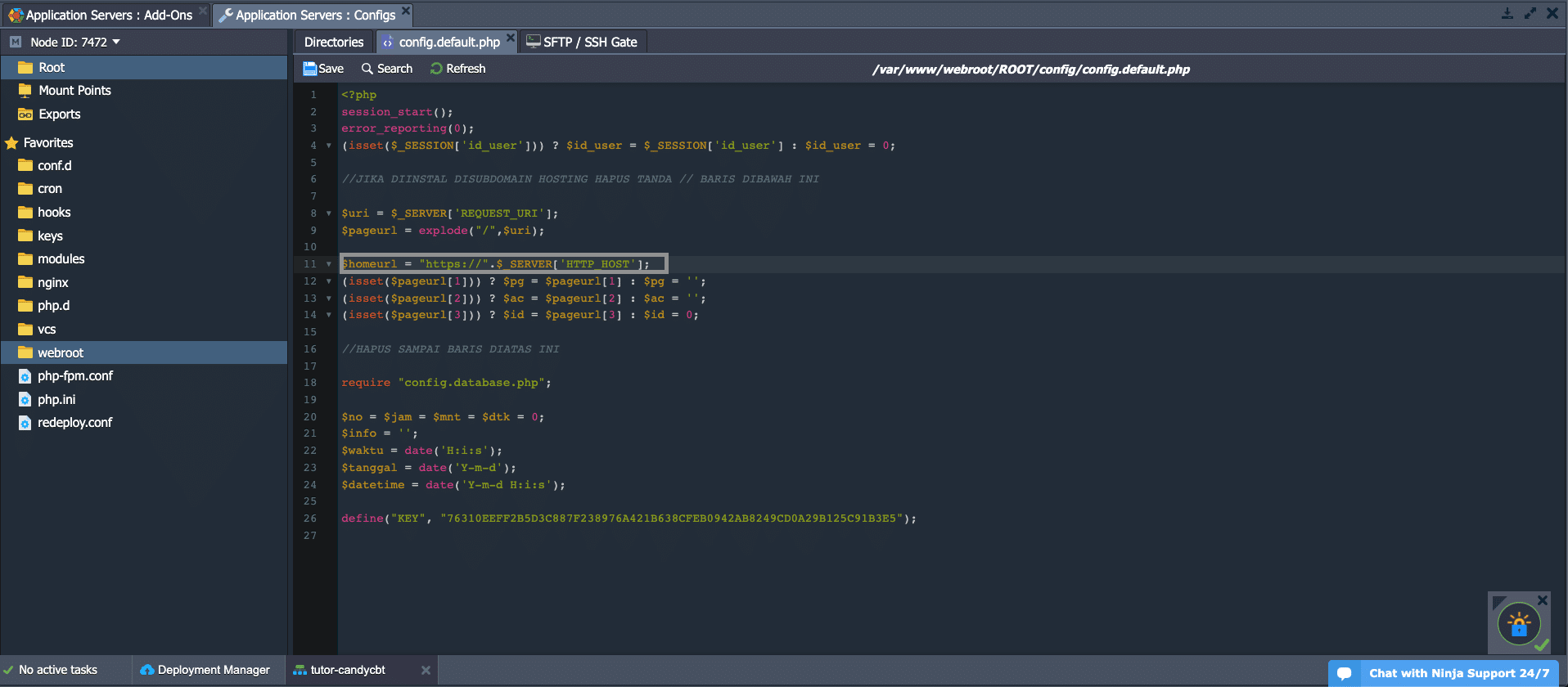This screenshot has height=687, width=1568.
Task: Open No active tasks status
Action: [x=51, y=670]
